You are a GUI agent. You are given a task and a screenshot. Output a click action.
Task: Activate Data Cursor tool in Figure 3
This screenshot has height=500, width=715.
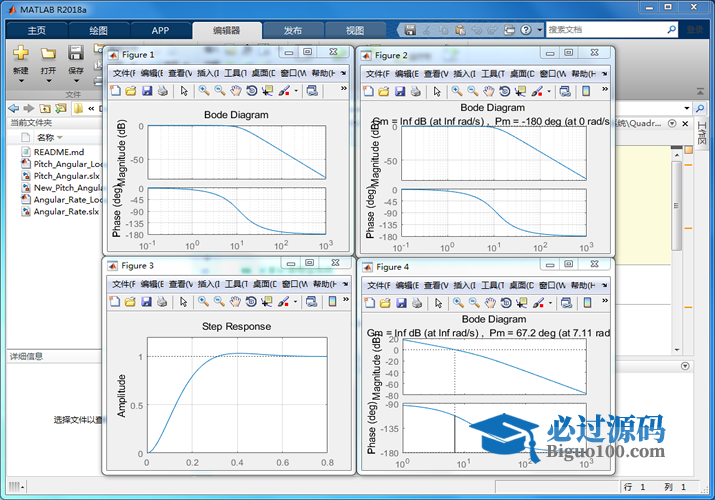[266, 302]
